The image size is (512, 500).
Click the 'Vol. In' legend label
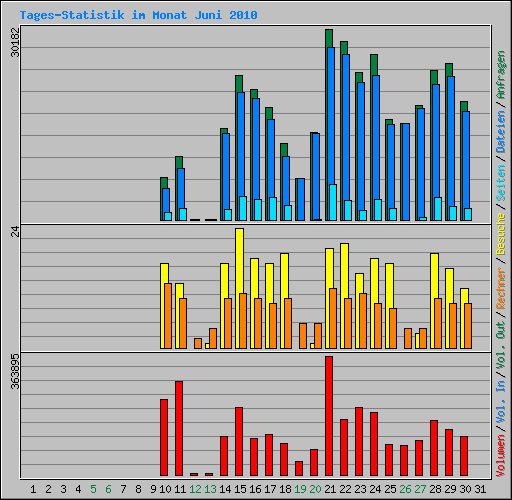point(501,403)
